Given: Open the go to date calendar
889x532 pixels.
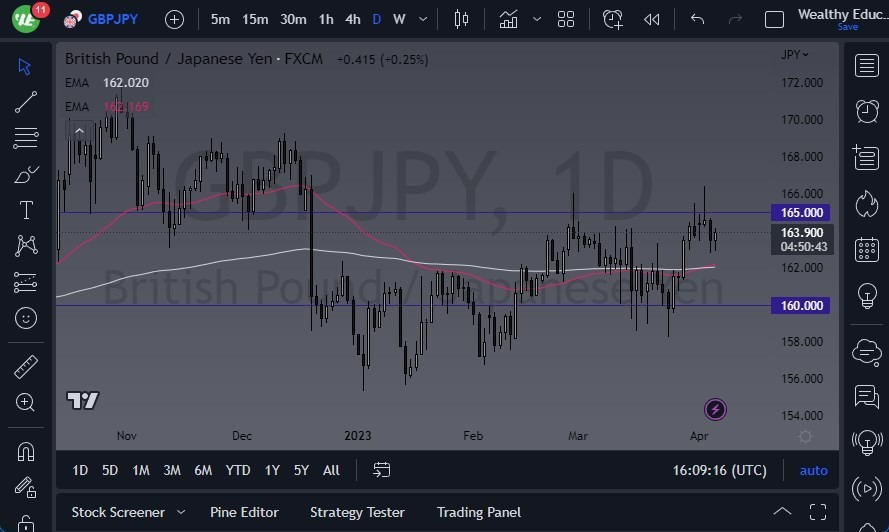Looking at the screenshot, I should point(382,470).
